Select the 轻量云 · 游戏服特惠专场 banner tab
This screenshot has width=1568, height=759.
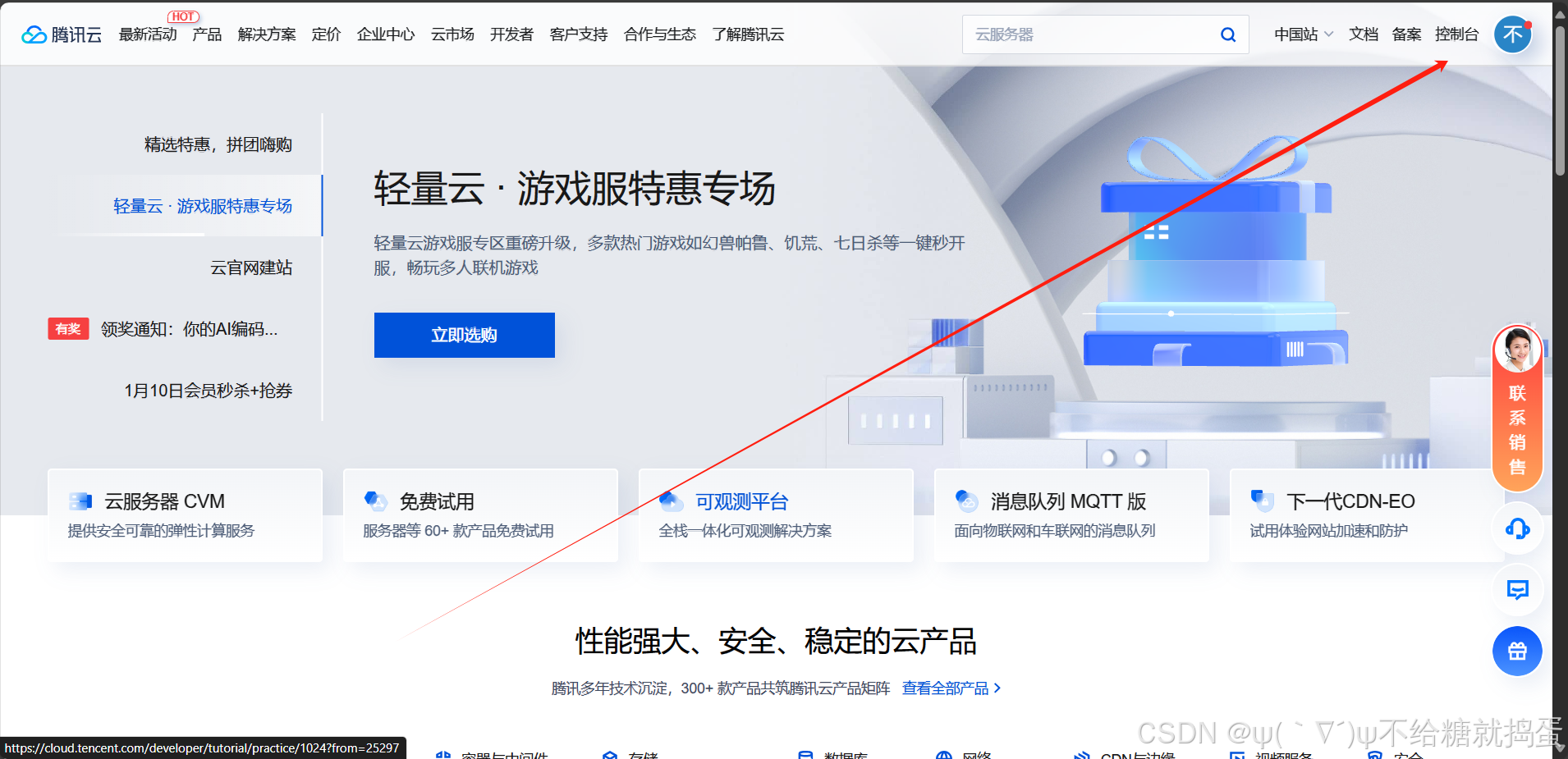click(203, 206)
